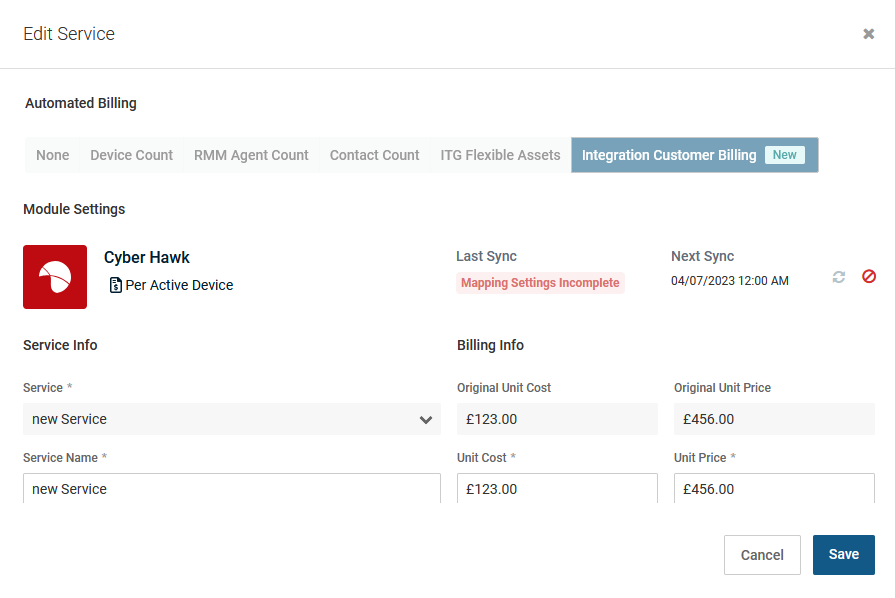Choose RMM Agent Count option
Screen dimensions: 895x598
pyautogui.click(x=251, y=155)
